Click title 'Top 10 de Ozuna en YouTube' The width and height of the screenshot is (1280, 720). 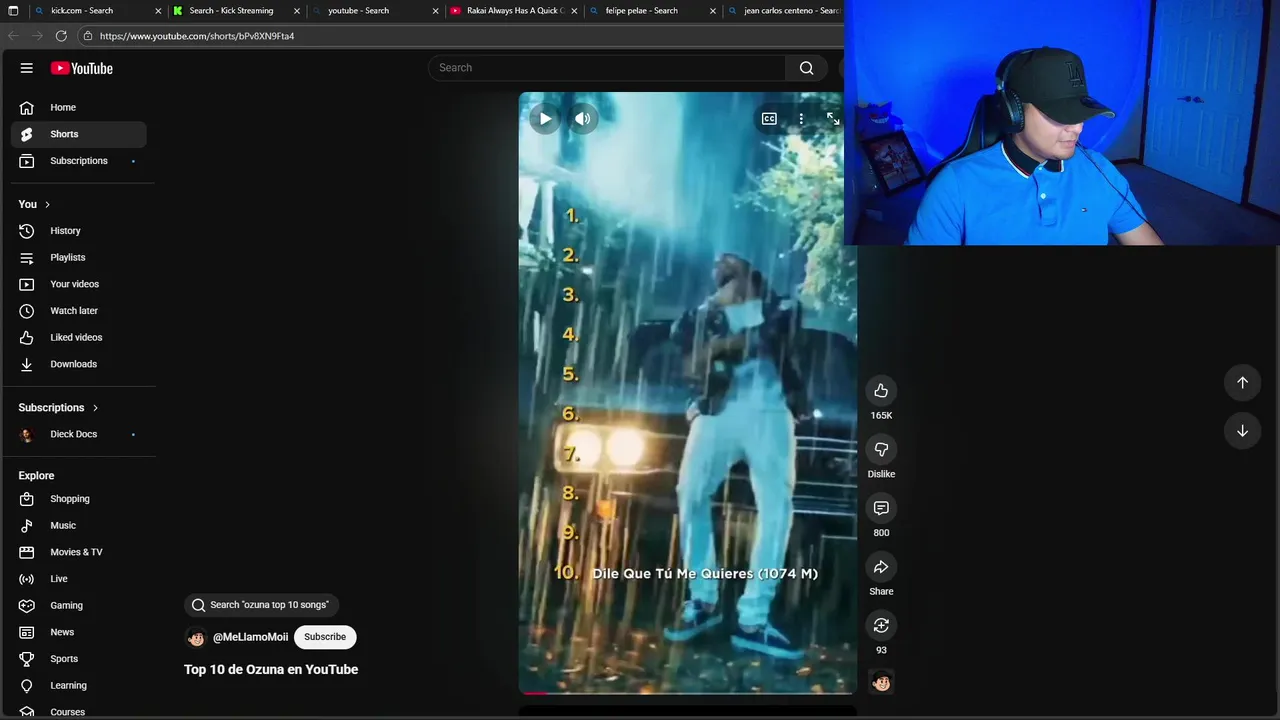(x=271, y=670)
